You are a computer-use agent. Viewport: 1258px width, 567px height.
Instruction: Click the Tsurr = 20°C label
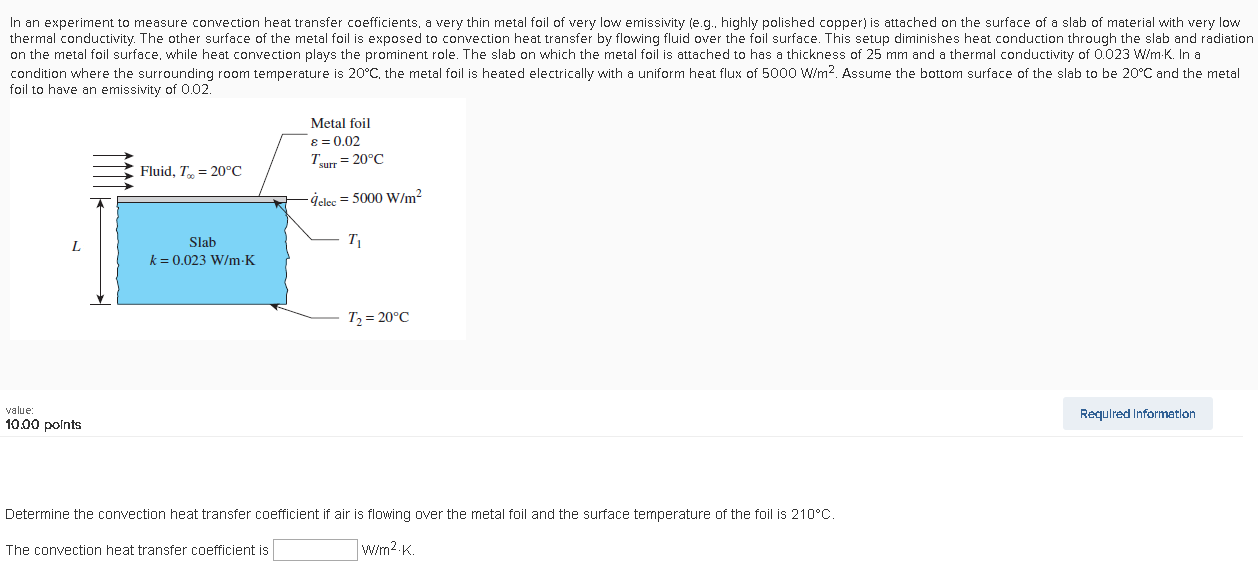pos(347,160)
